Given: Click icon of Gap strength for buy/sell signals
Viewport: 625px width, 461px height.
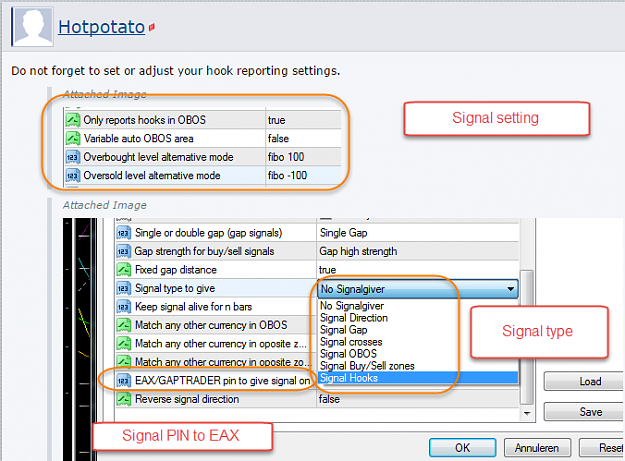Looking at the screenshot, I should click(x=124, y=251).
